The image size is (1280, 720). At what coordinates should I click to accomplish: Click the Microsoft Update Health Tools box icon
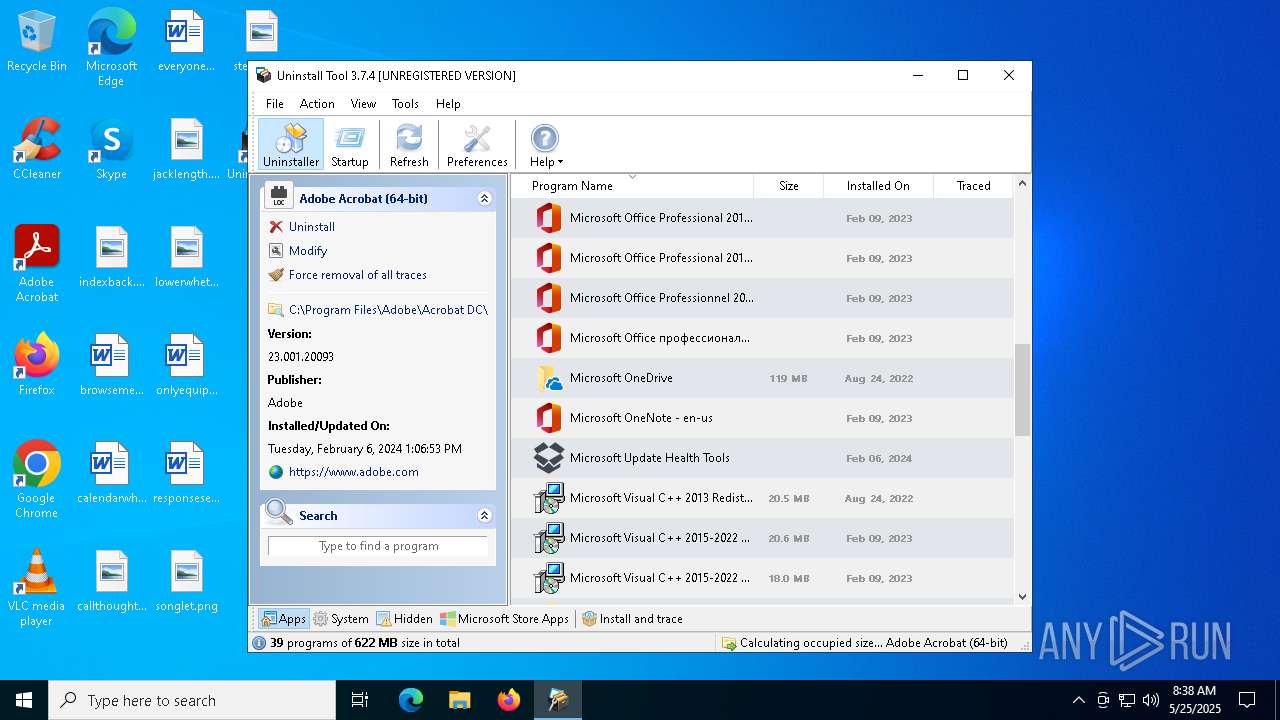point(548,458)
